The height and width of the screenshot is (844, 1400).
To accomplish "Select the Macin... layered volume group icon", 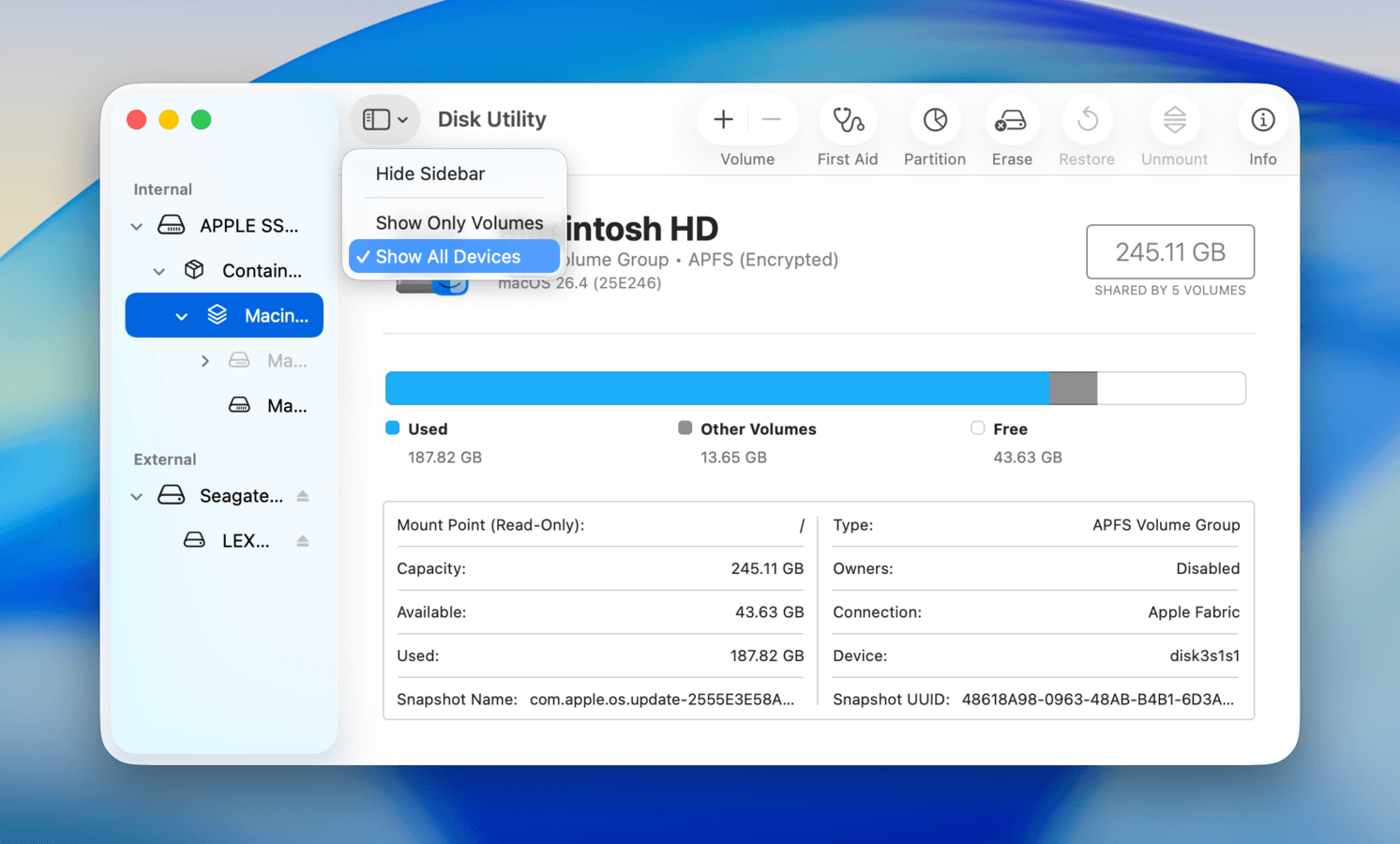I will pyautogui.click(x=218, y=315).
